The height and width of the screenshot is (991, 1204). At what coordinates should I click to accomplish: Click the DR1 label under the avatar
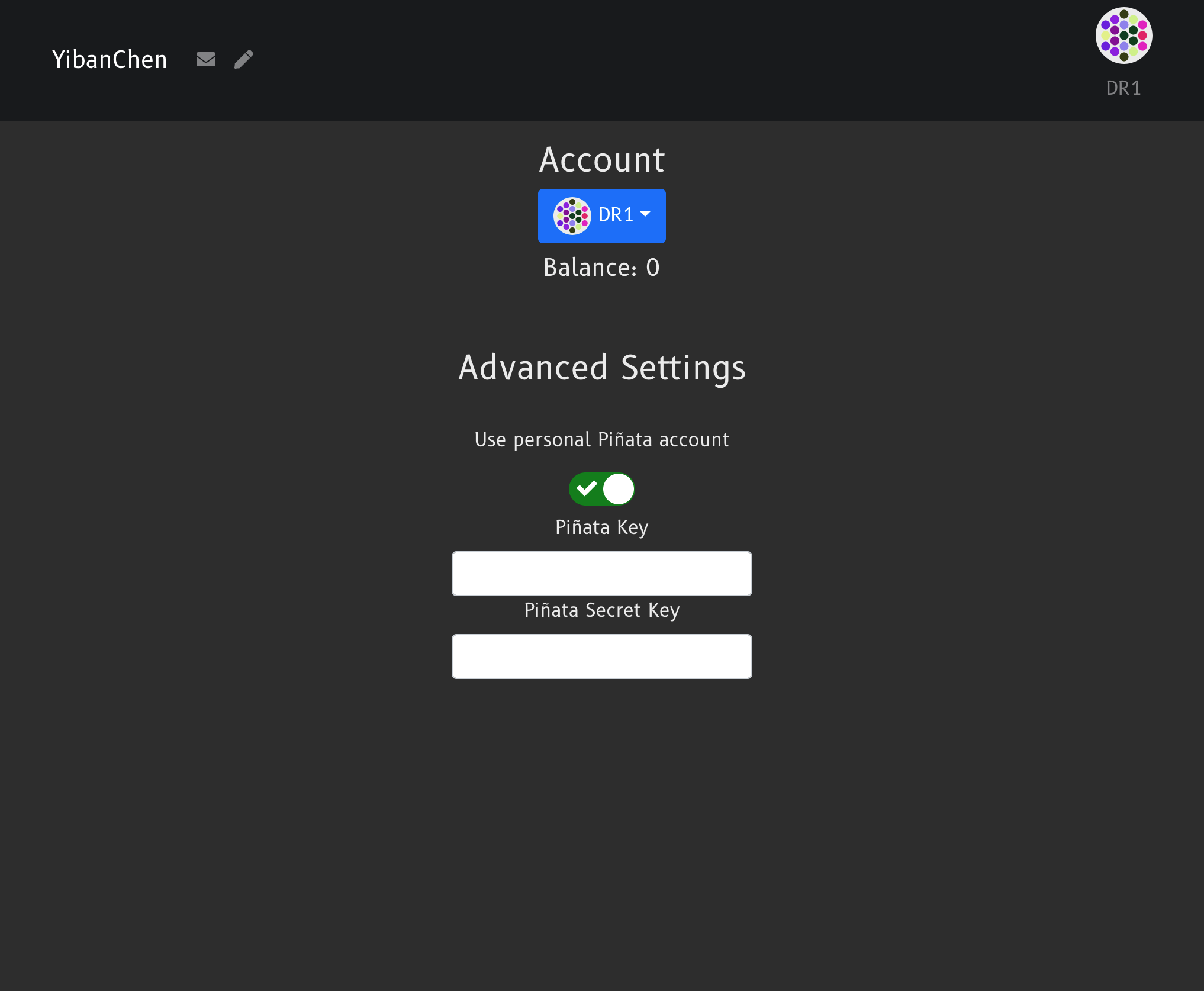(x=1123, y=88)
